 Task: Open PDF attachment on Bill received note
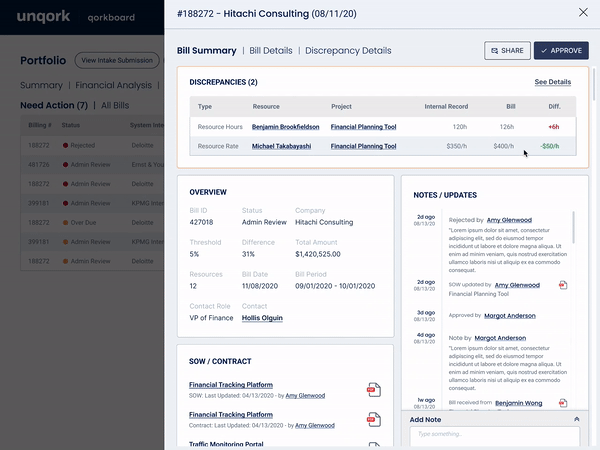tap(563, 403)
